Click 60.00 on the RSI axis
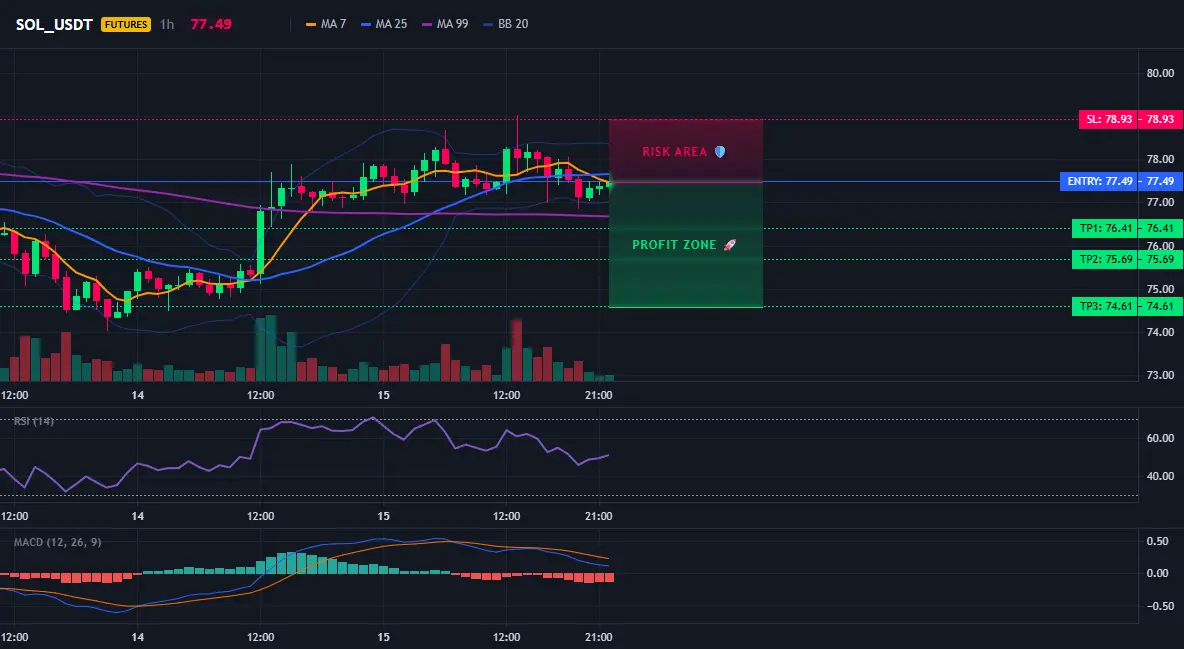This screenshot has height=649, width=1184. click(x=1160, y=438)
